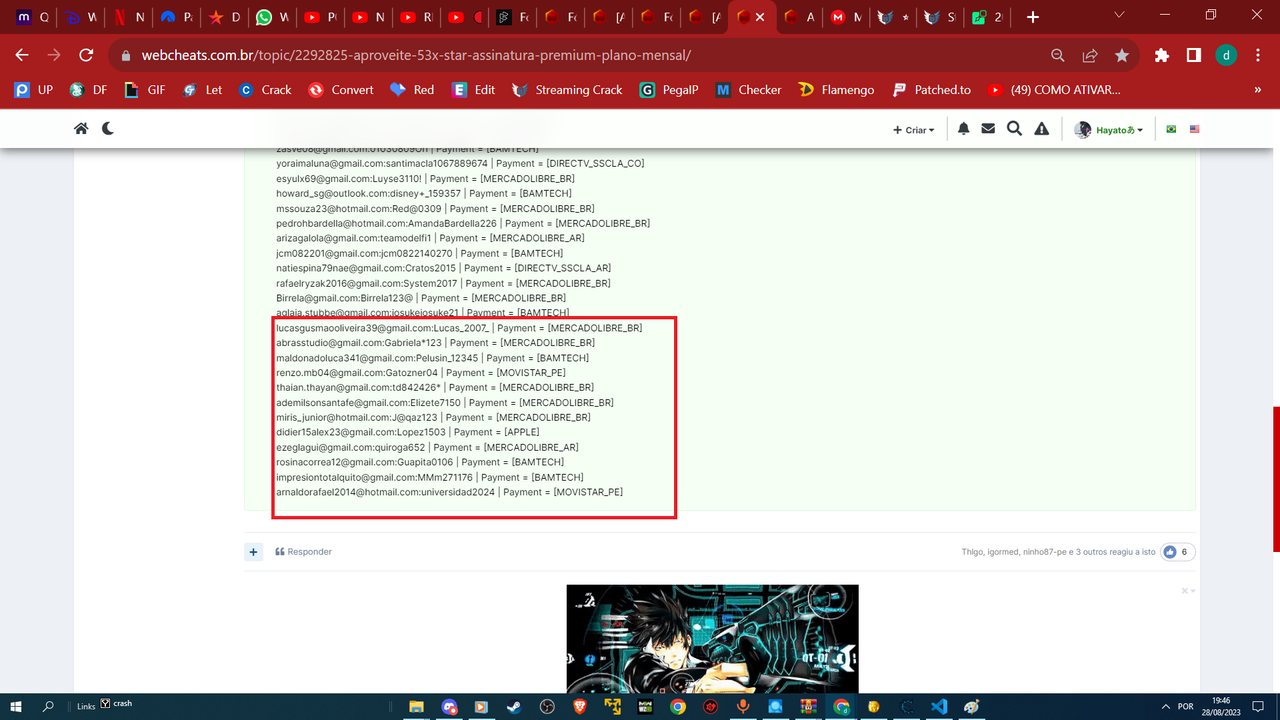Open ninho87-pe's profile in the reactions list
The width and height of the screenshot is (1280, 720).
(1046, 552)
